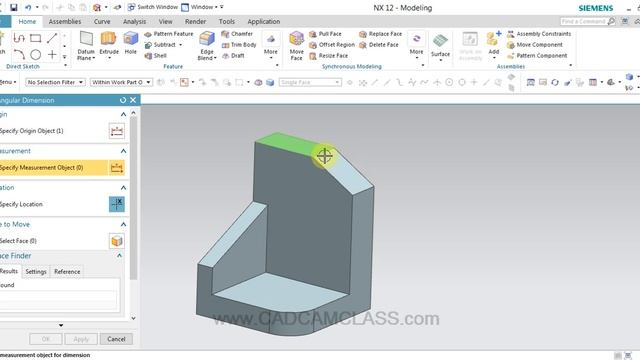The image size is (640, 360).
Task: Select the Move Face tool
Action: tap(296, 46)
